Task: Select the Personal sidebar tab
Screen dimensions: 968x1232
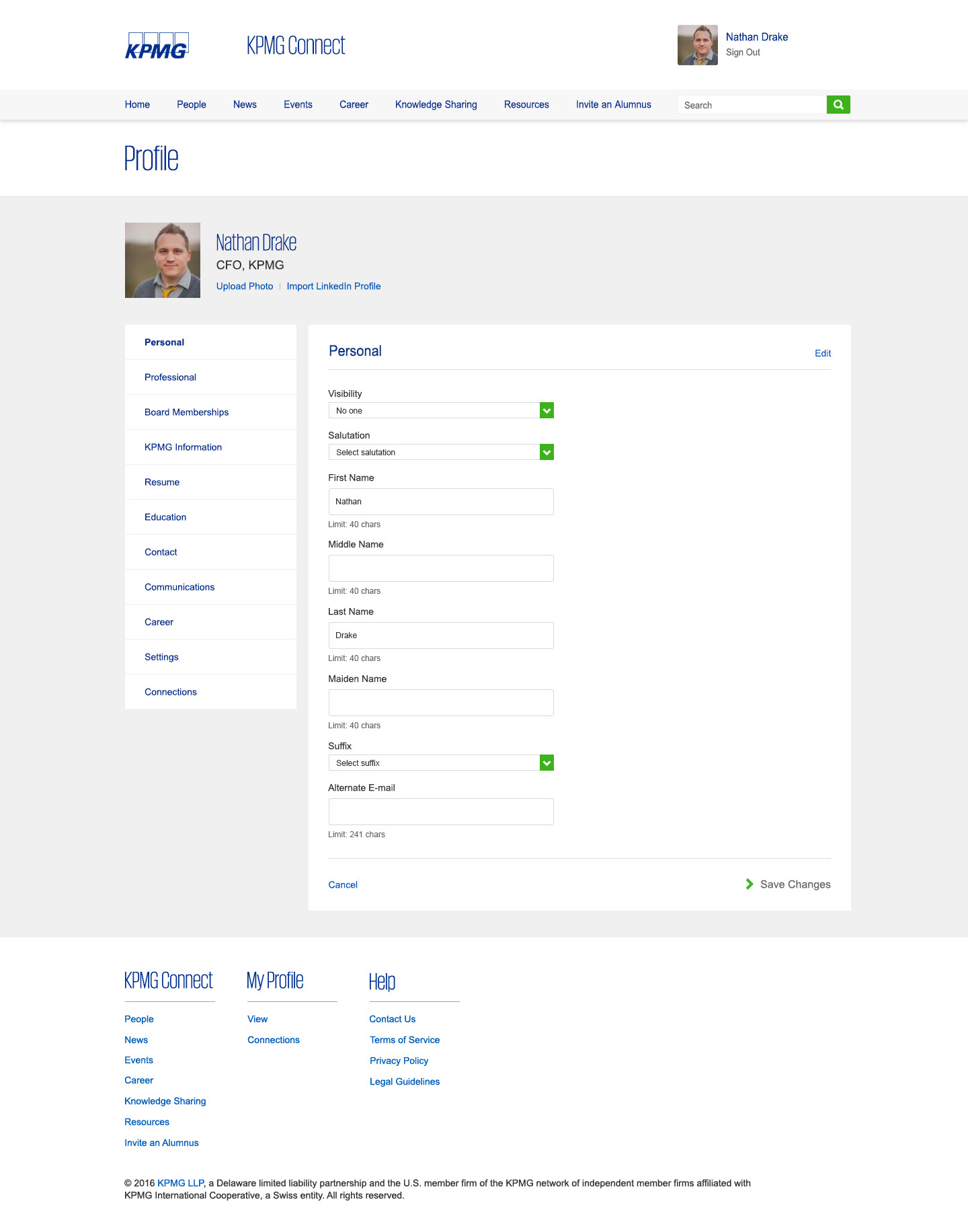Action: click(x=210, y=342)
